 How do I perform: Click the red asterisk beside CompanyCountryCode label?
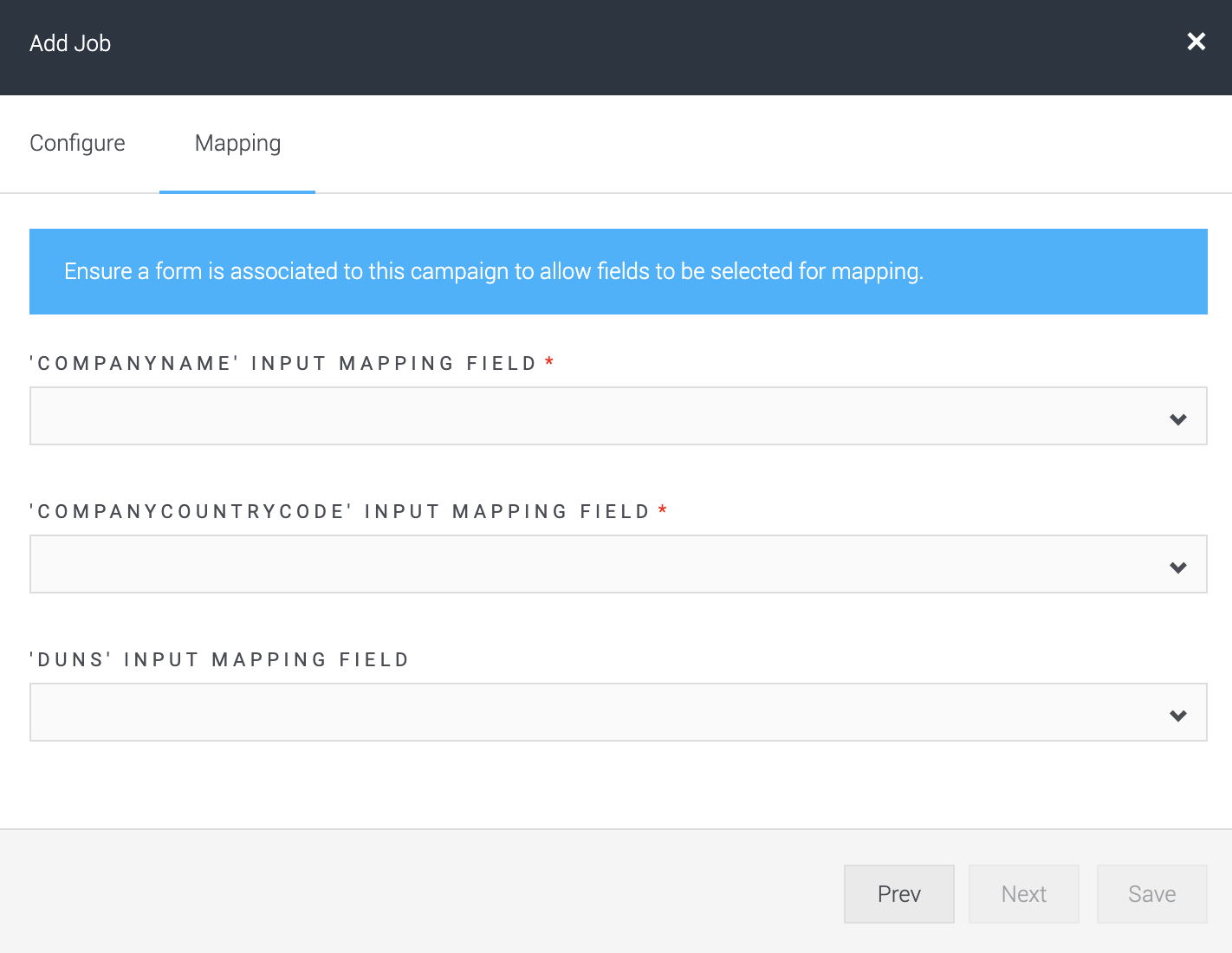coord(663,511)
